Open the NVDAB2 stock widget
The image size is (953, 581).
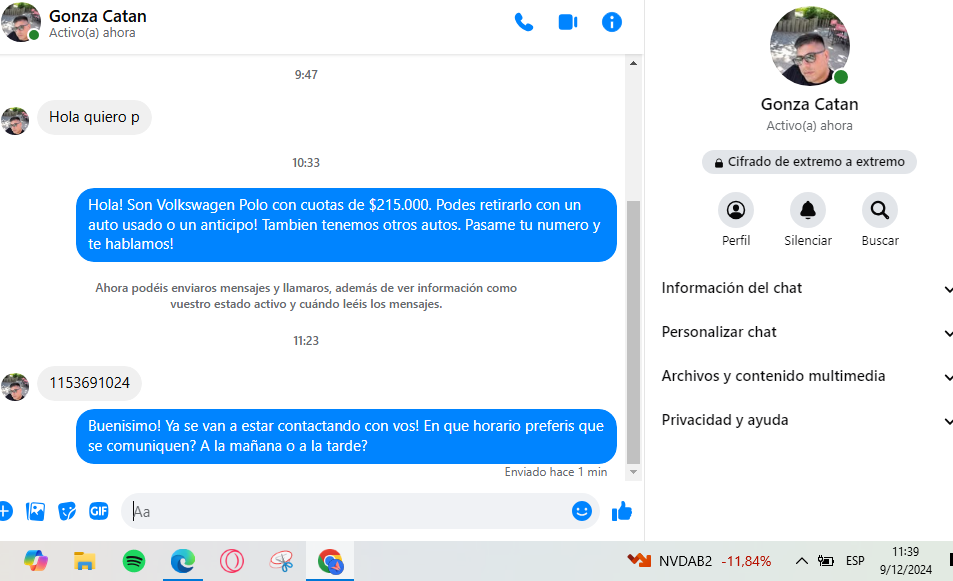[x=699, y=560]
